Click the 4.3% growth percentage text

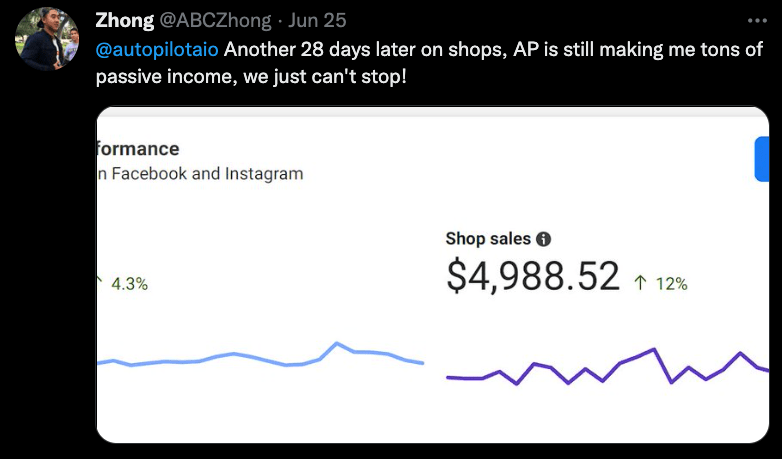(130, 284)
